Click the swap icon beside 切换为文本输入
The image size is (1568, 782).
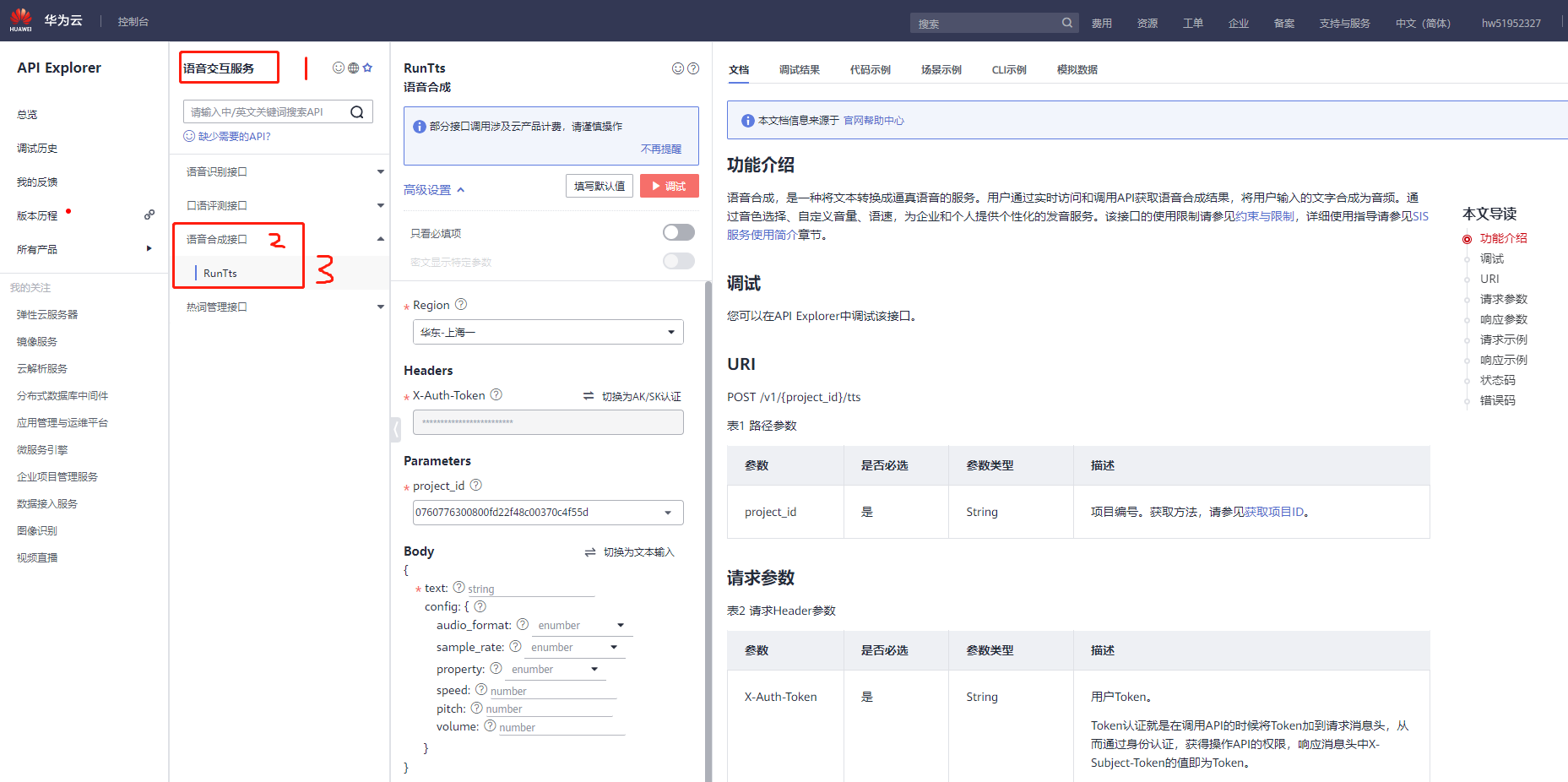(590, 552)
